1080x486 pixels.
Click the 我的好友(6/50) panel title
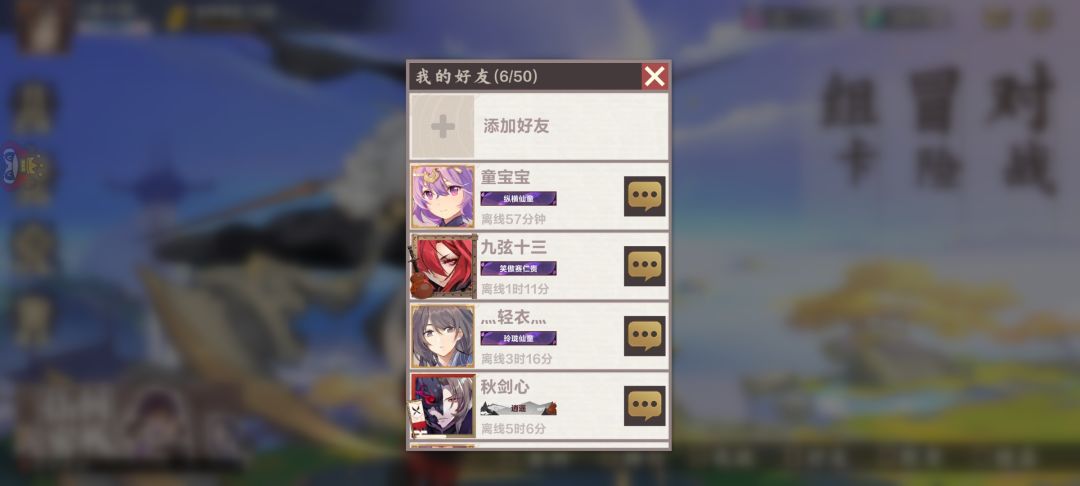pyautogui.click(x=477, y=76)
